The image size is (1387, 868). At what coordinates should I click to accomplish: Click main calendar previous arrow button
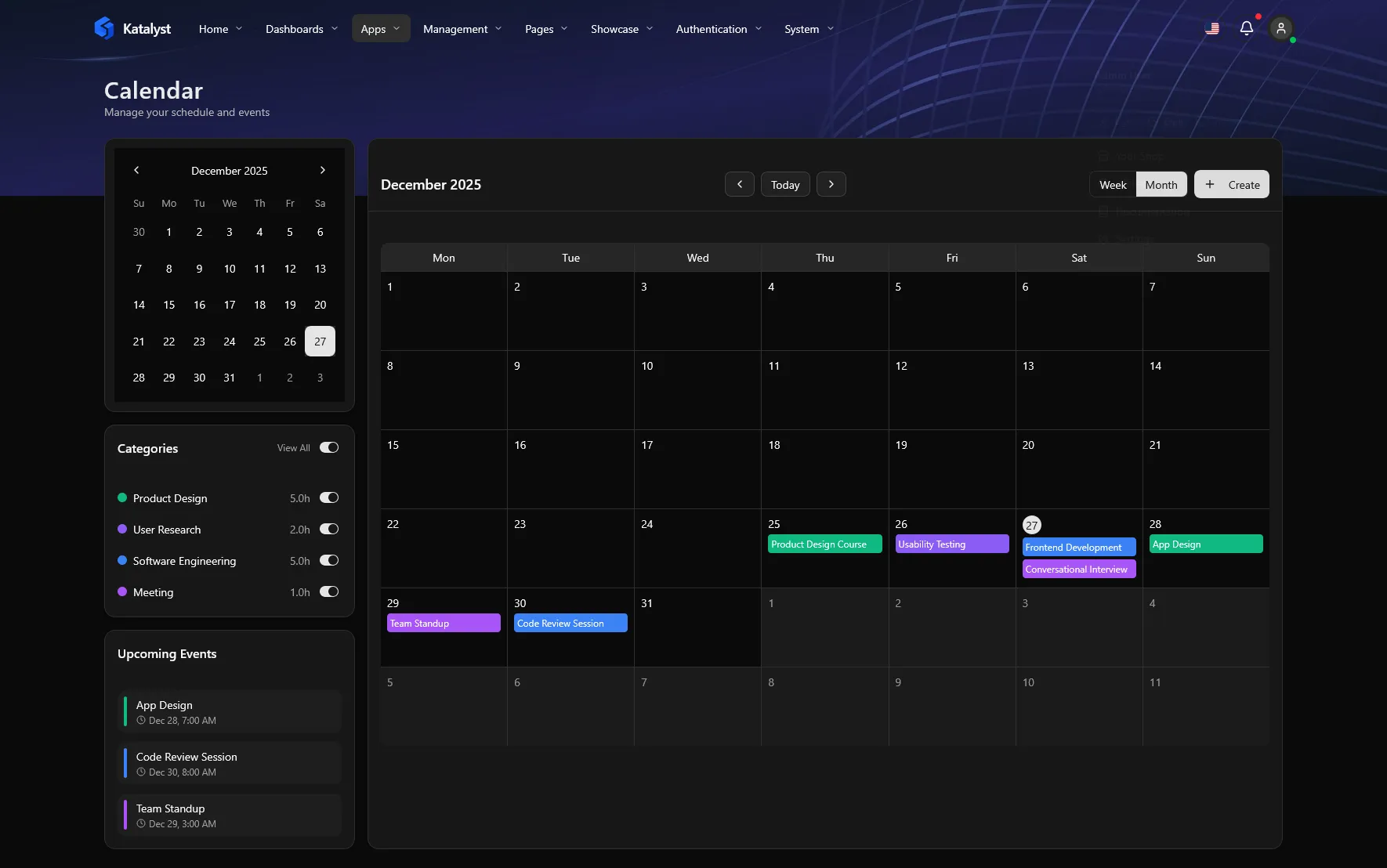[x=739, y=184]
